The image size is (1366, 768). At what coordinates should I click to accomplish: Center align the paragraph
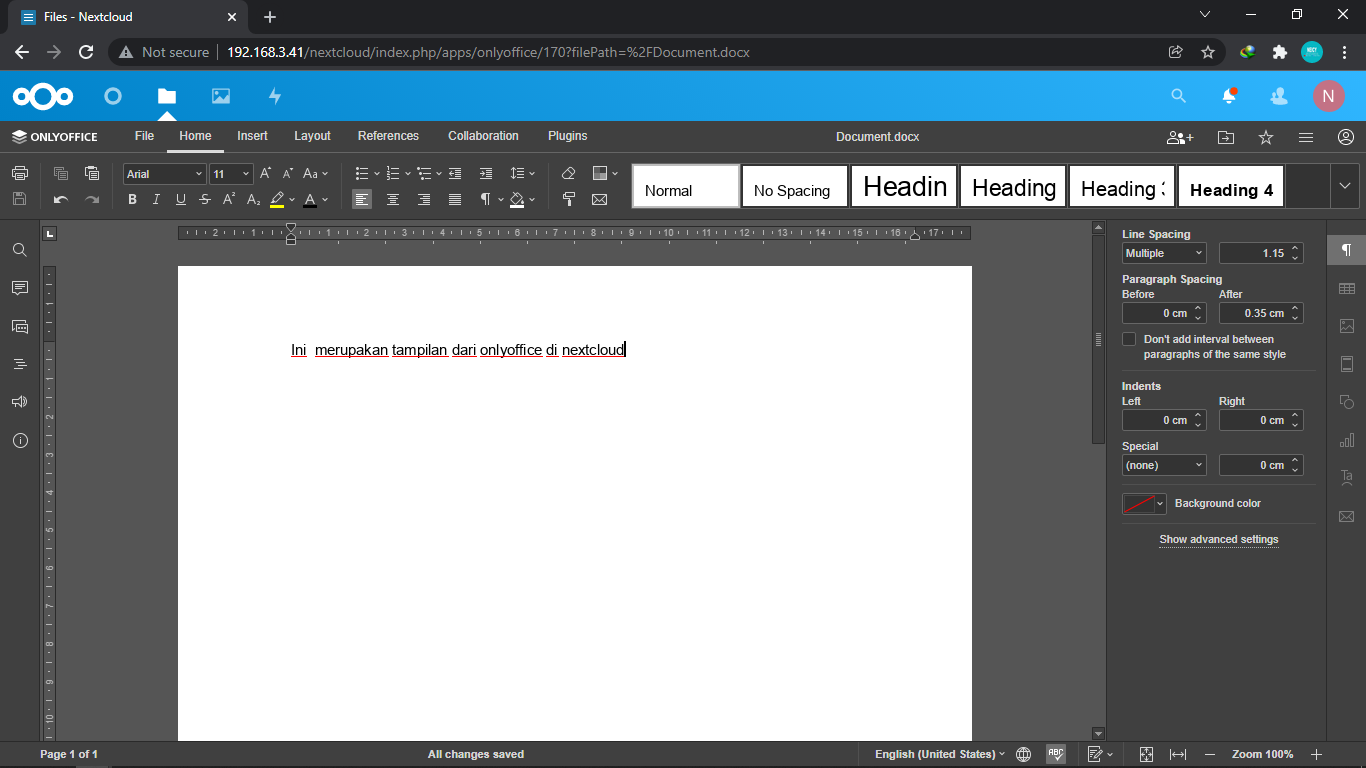click(393, 199)
